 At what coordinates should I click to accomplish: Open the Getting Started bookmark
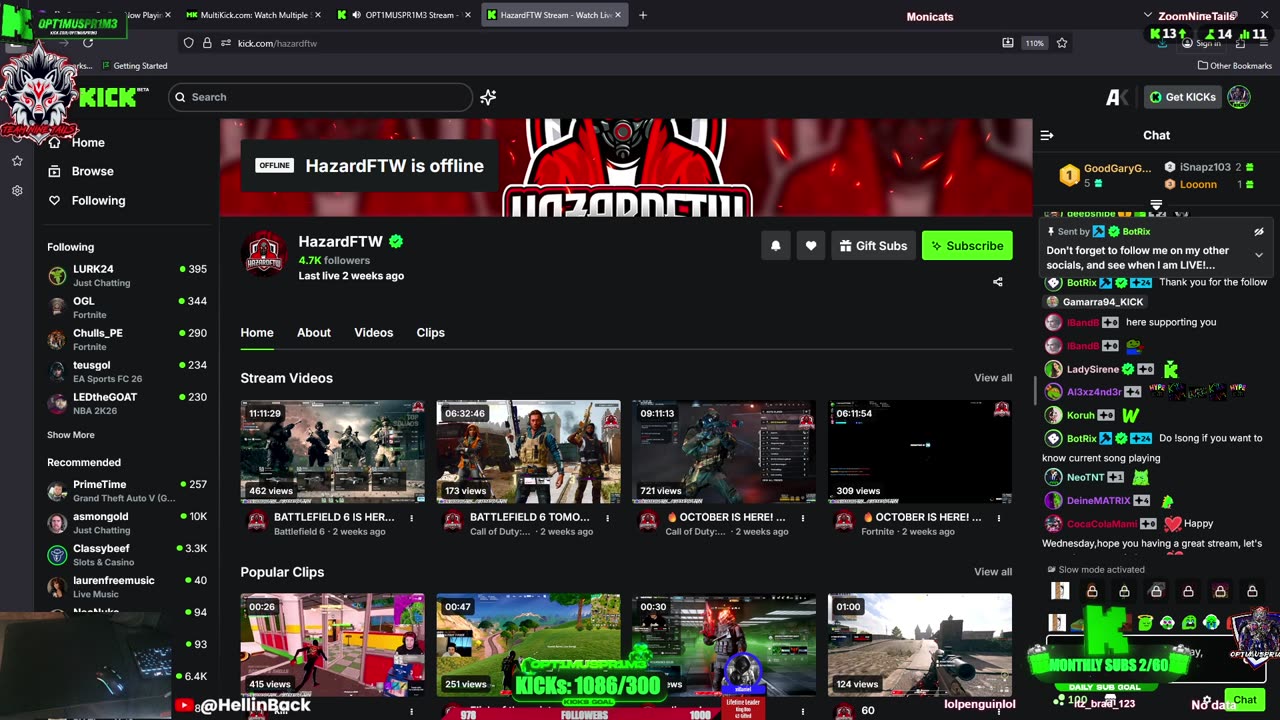tap(134, 66)
